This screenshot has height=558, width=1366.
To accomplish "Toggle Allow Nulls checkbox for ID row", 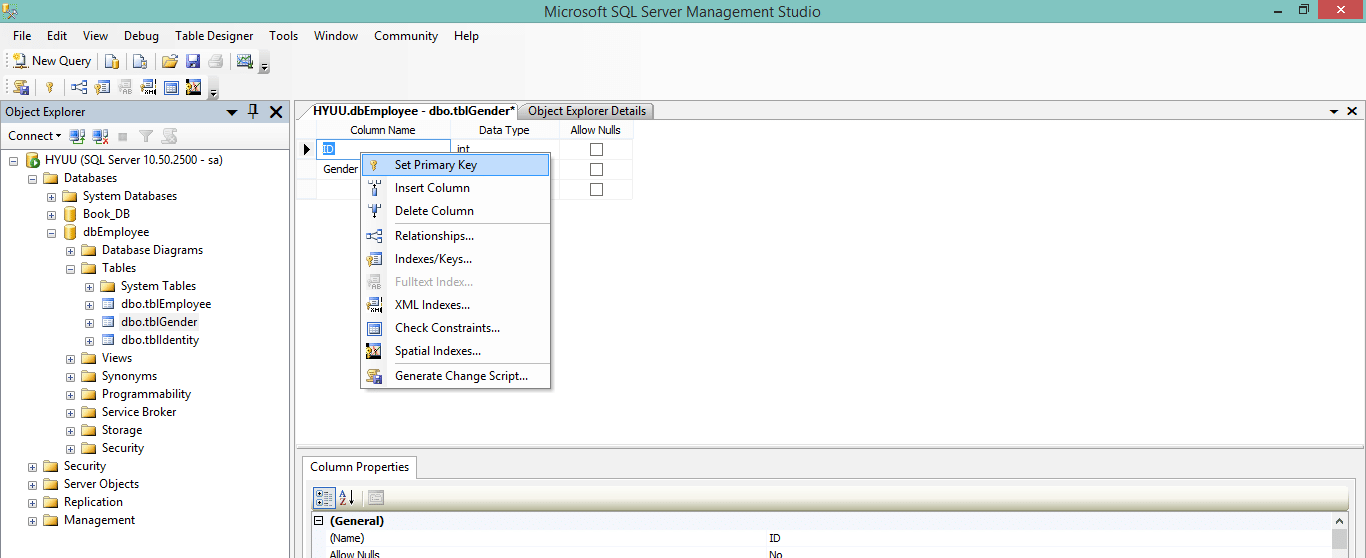I will (596, 150).
